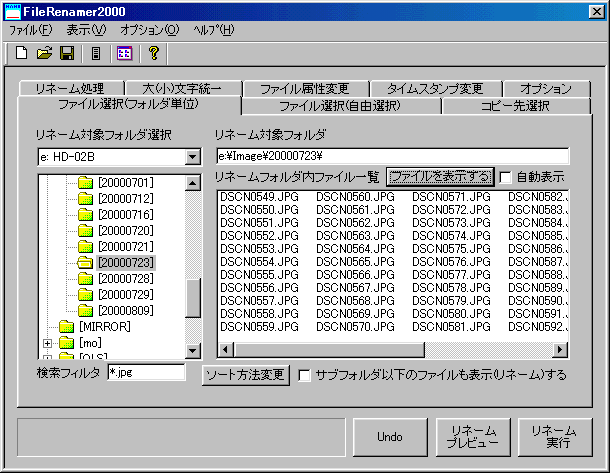Click the リネームプレビュー button

click(x=473, y=437)
